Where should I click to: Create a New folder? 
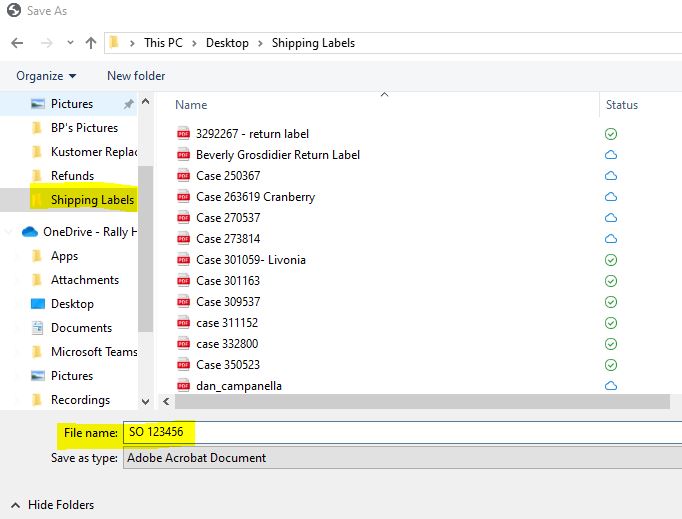point(136,76)
